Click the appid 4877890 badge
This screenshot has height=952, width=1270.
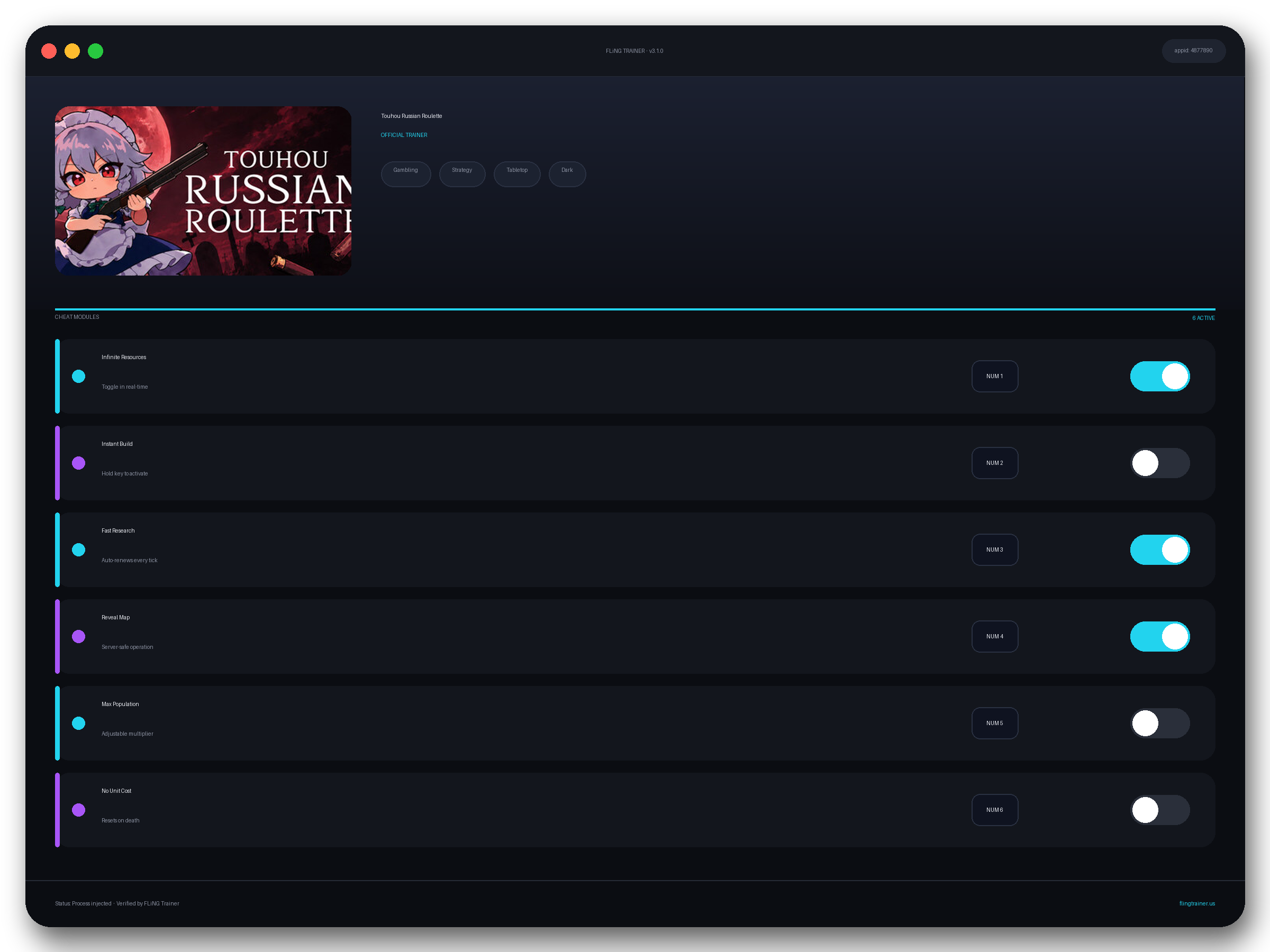point(1193,50)
